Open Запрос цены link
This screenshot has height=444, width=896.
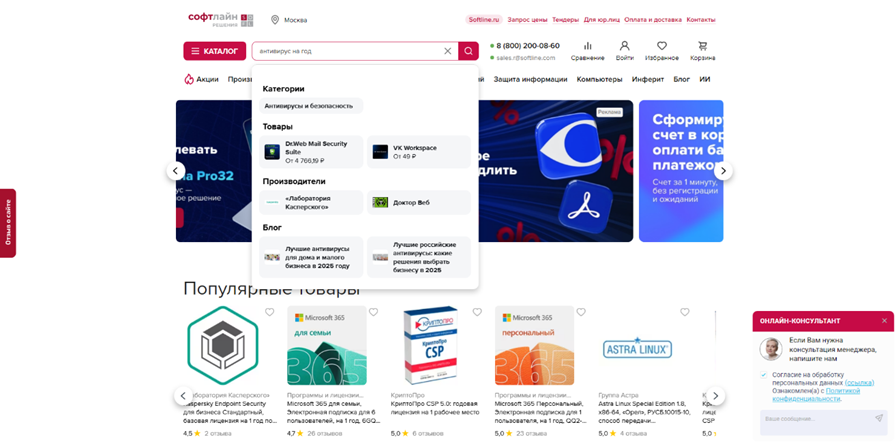tap(527, 19)
